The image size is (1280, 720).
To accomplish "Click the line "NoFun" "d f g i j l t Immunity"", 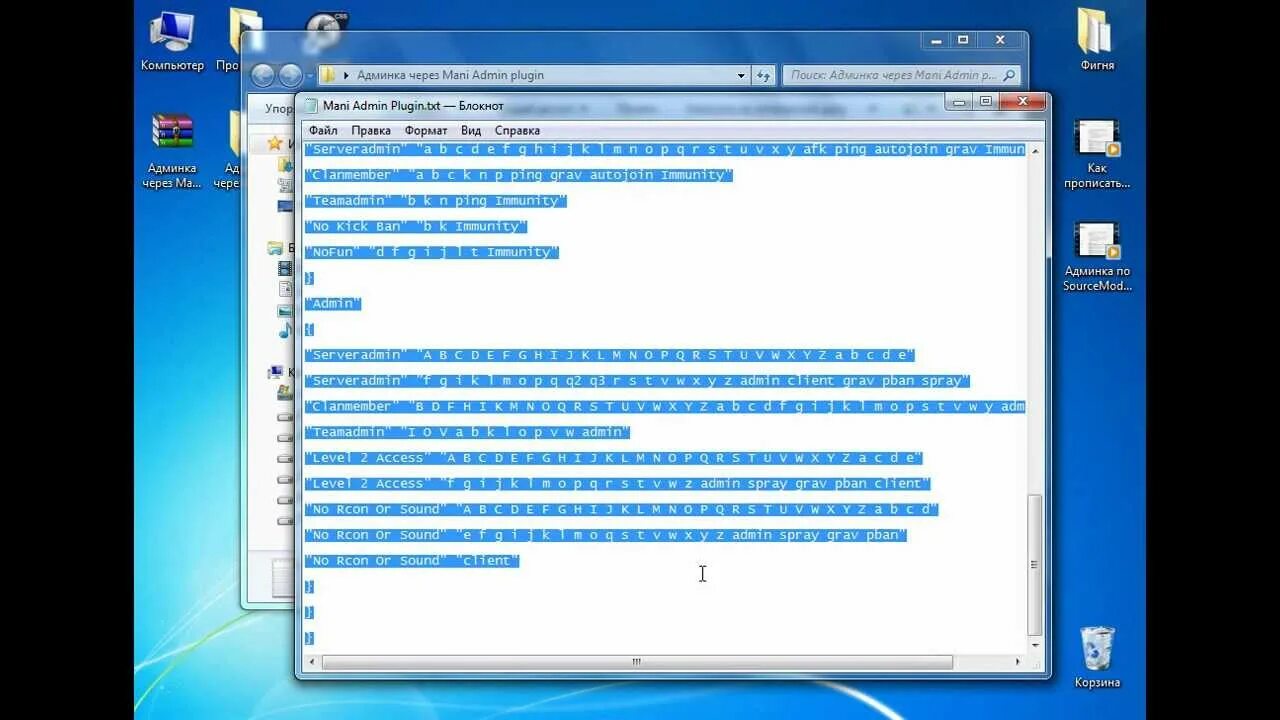I will pyautogui.click(x=432, y=252).
